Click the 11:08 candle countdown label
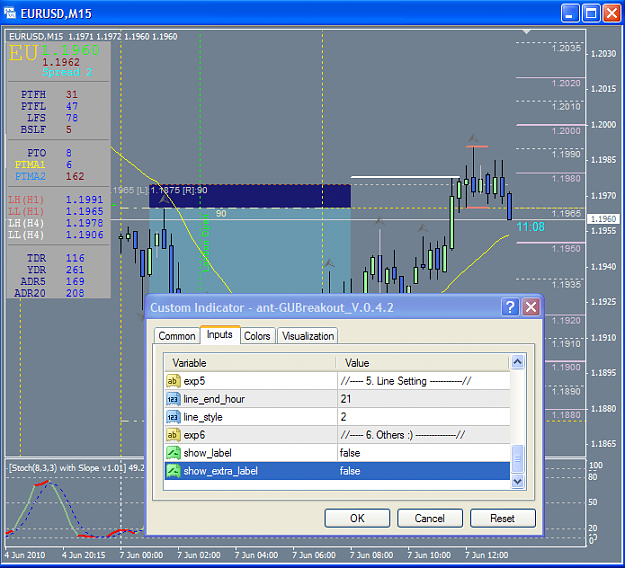 (531, 227)
